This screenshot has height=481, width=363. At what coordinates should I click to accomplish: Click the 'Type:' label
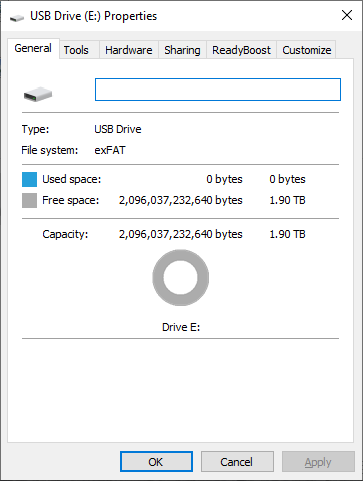click(35, 129)
